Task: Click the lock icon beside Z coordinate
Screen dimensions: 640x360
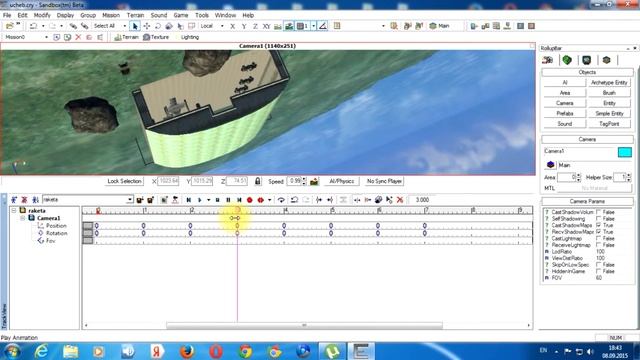Action: point(258,181)
